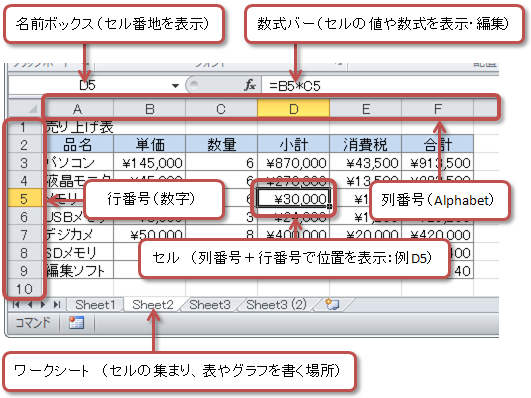Click the 小計 header cell

(294, 145)
